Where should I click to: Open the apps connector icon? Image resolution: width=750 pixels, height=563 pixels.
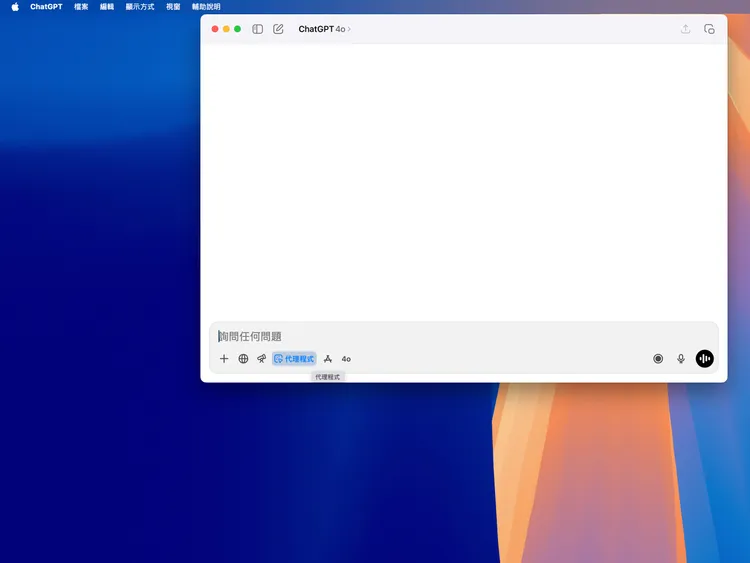click(328, 359)
